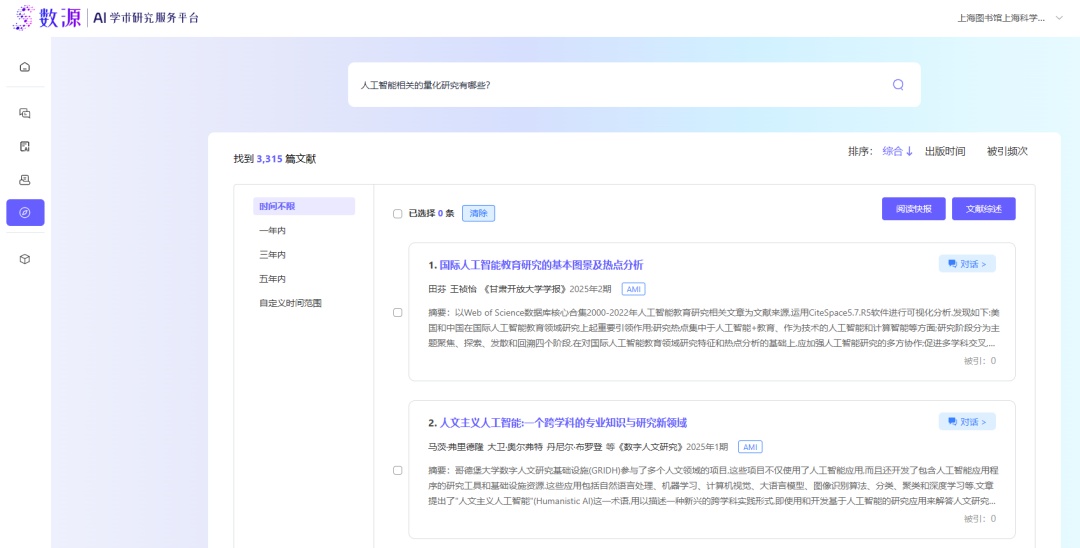Open the cube icon in the sidebar
Image resolution: width=1080 pixels, height=548 pixels.
[x=25, y=259]
